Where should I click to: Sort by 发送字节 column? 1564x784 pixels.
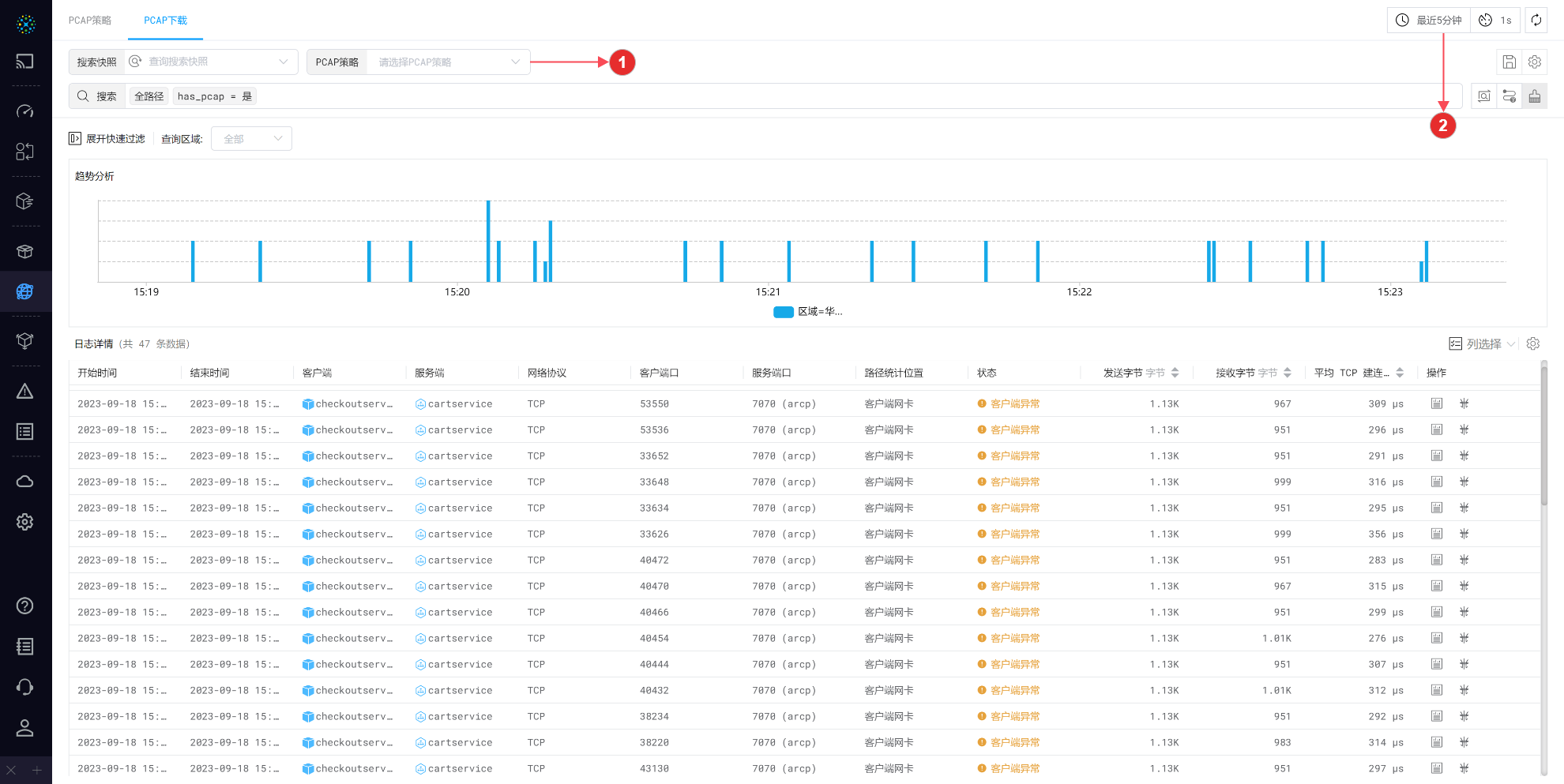(x=1175, y=373)
